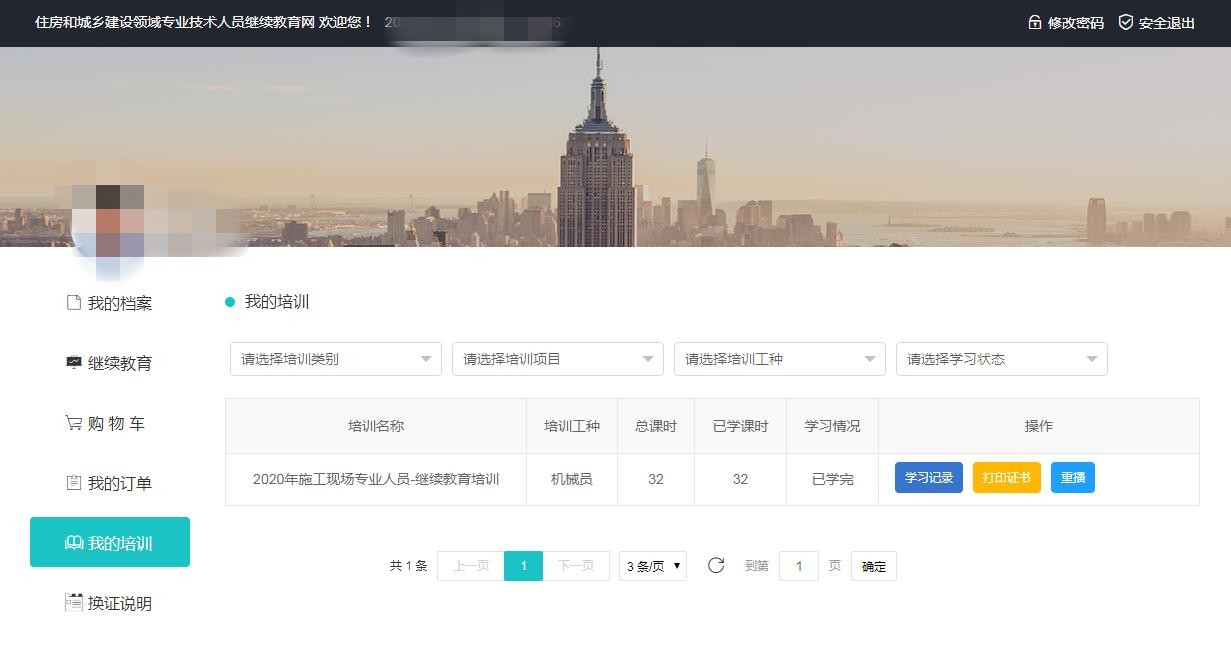Open 学习记录 for the training course
This screenshot has width=1231, height=665.
pyautogui.click(x=928, y=478)
